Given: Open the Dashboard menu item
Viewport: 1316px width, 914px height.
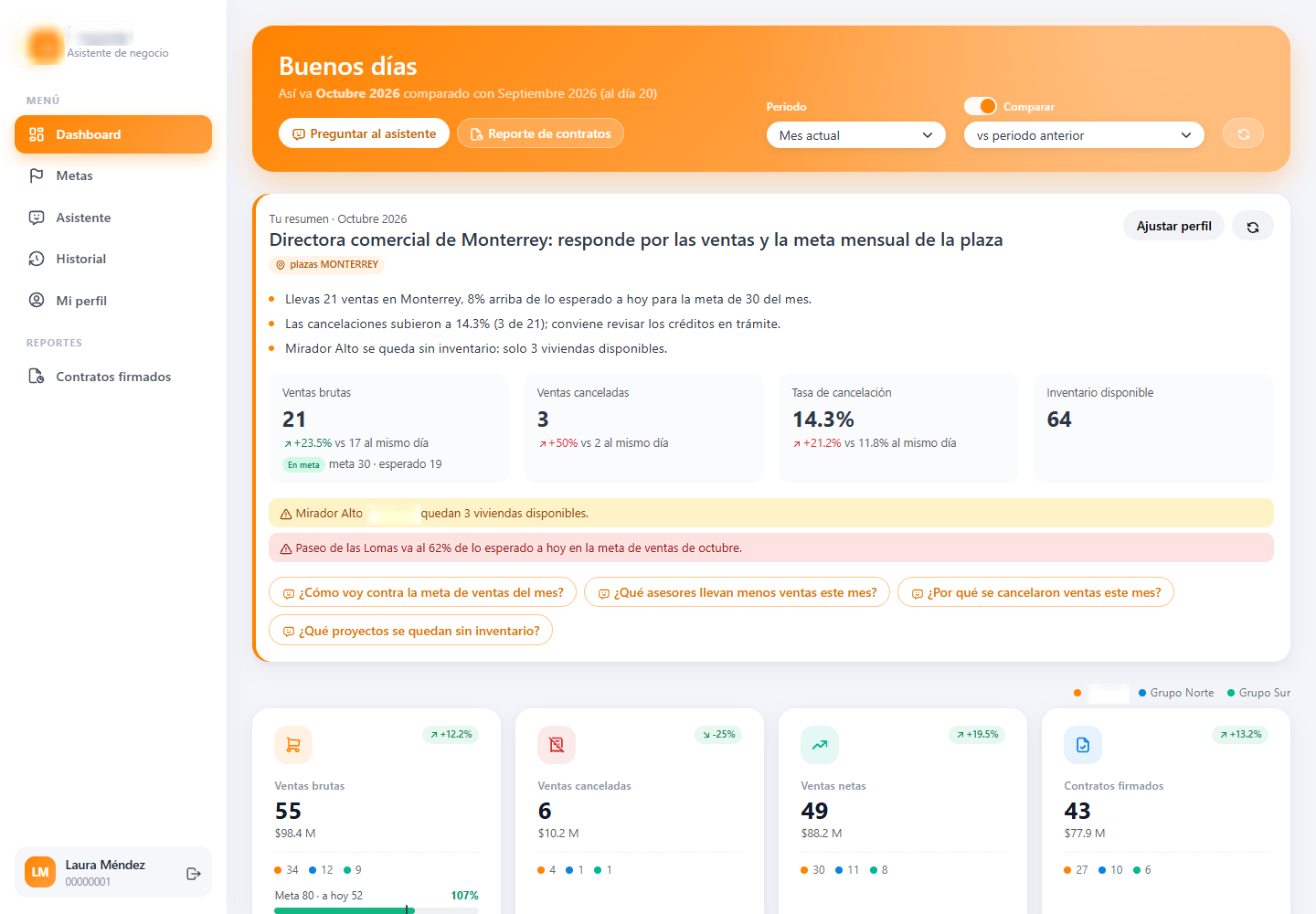Looking at the screenshot, I should [x=113, y=134].
